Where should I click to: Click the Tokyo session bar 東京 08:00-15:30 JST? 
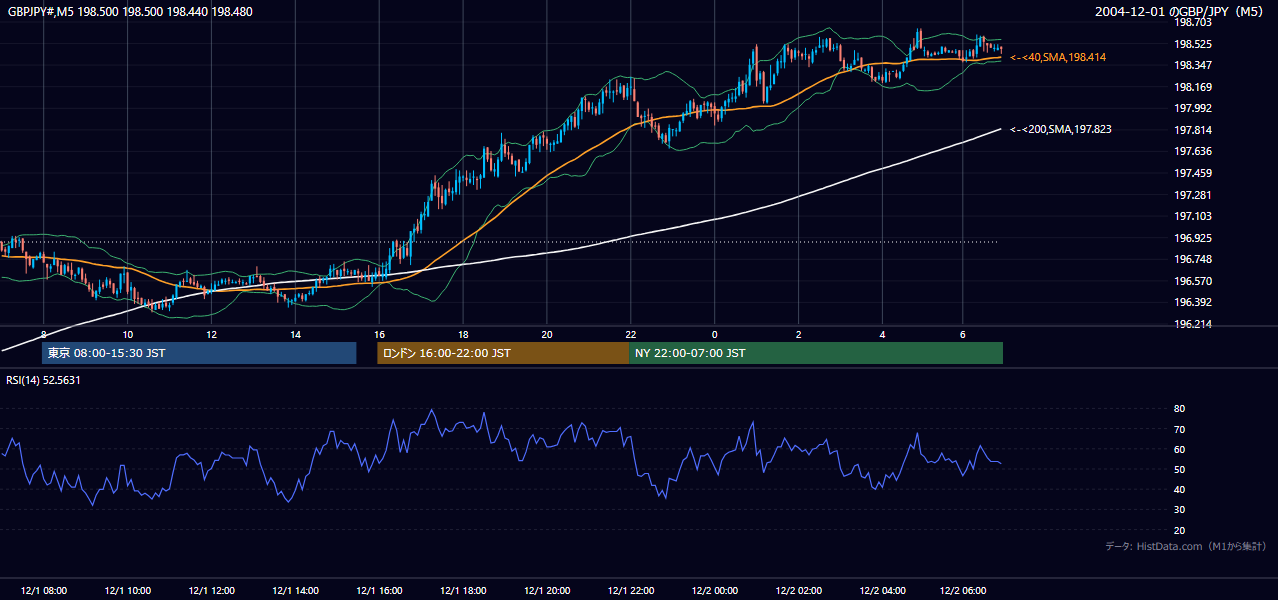click(199, 353)
